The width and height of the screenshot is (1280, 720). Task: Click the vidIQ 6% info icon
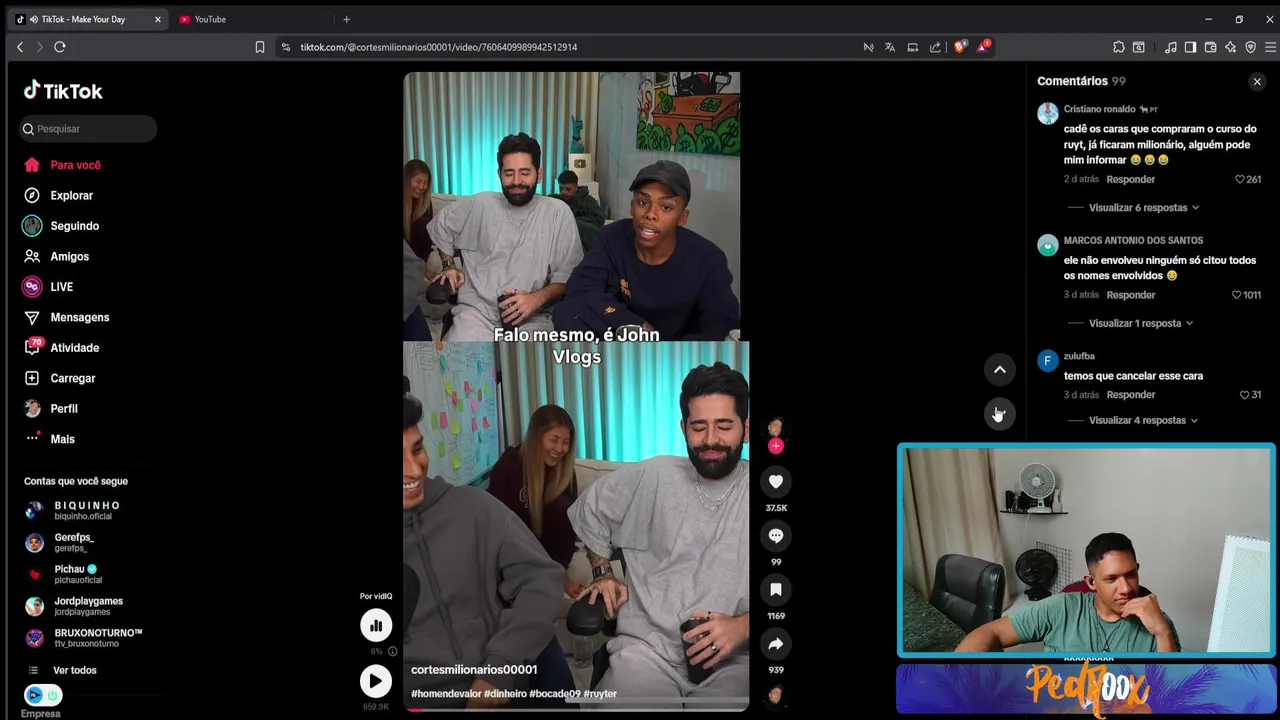392,652
